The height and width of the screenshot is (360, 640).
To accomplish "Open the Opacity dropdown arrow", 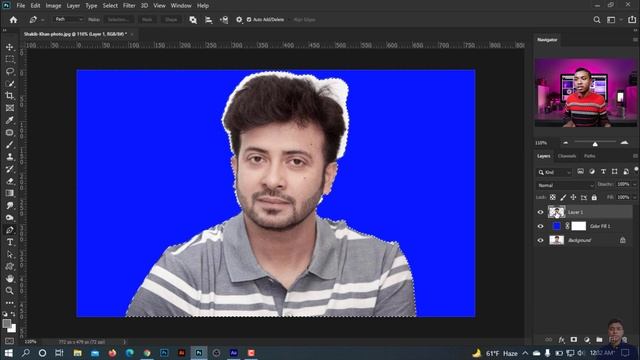I will (x=635, y=184).
